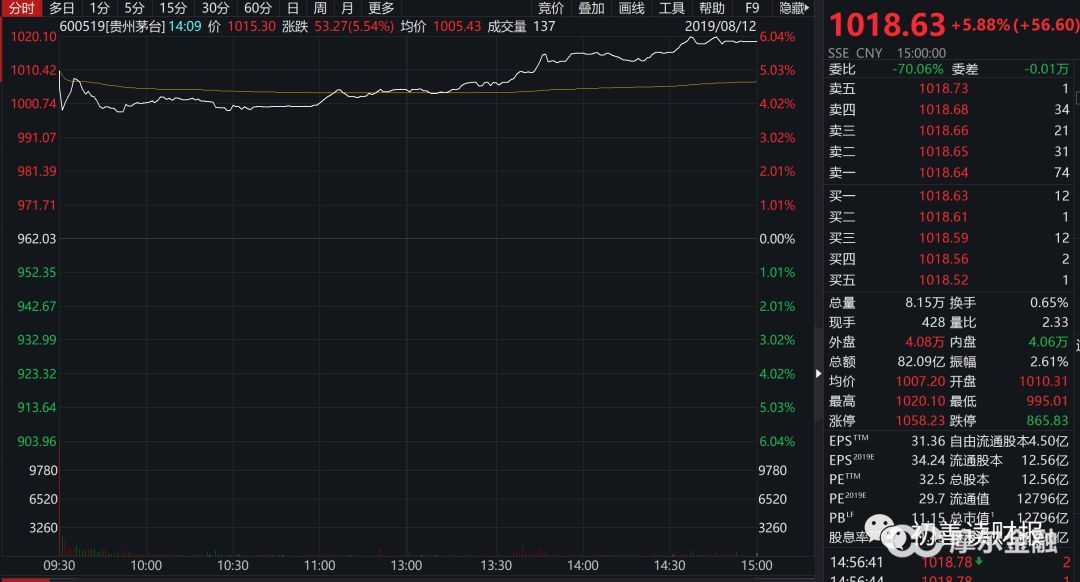
Task: Click the 涨停 value 1058.23
Action: (x=920, y=420)
